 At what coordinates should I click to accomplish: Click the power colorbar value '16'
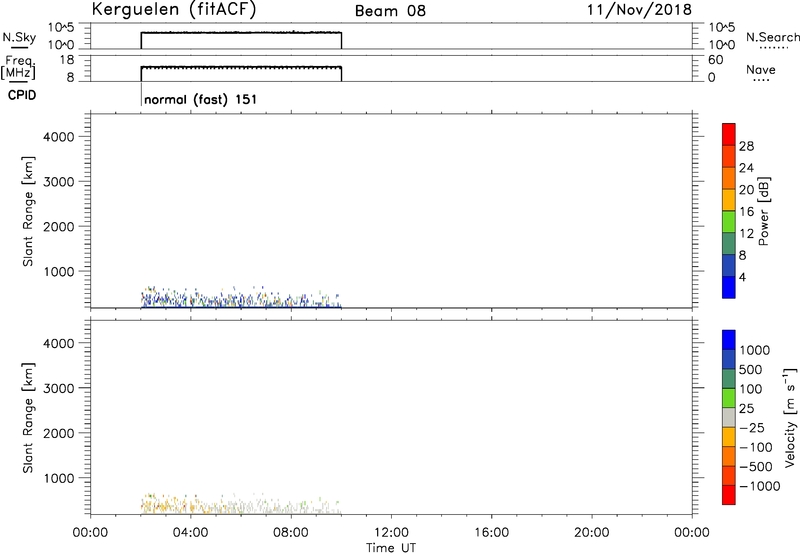[746, 212]
